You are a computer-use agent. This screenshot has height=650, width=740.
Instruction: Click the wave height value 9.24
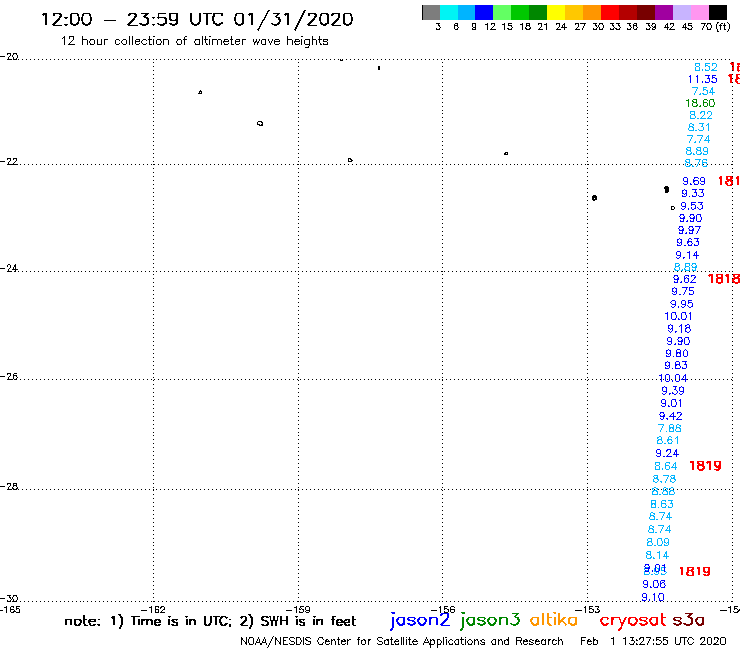click(x=667, y=454)
